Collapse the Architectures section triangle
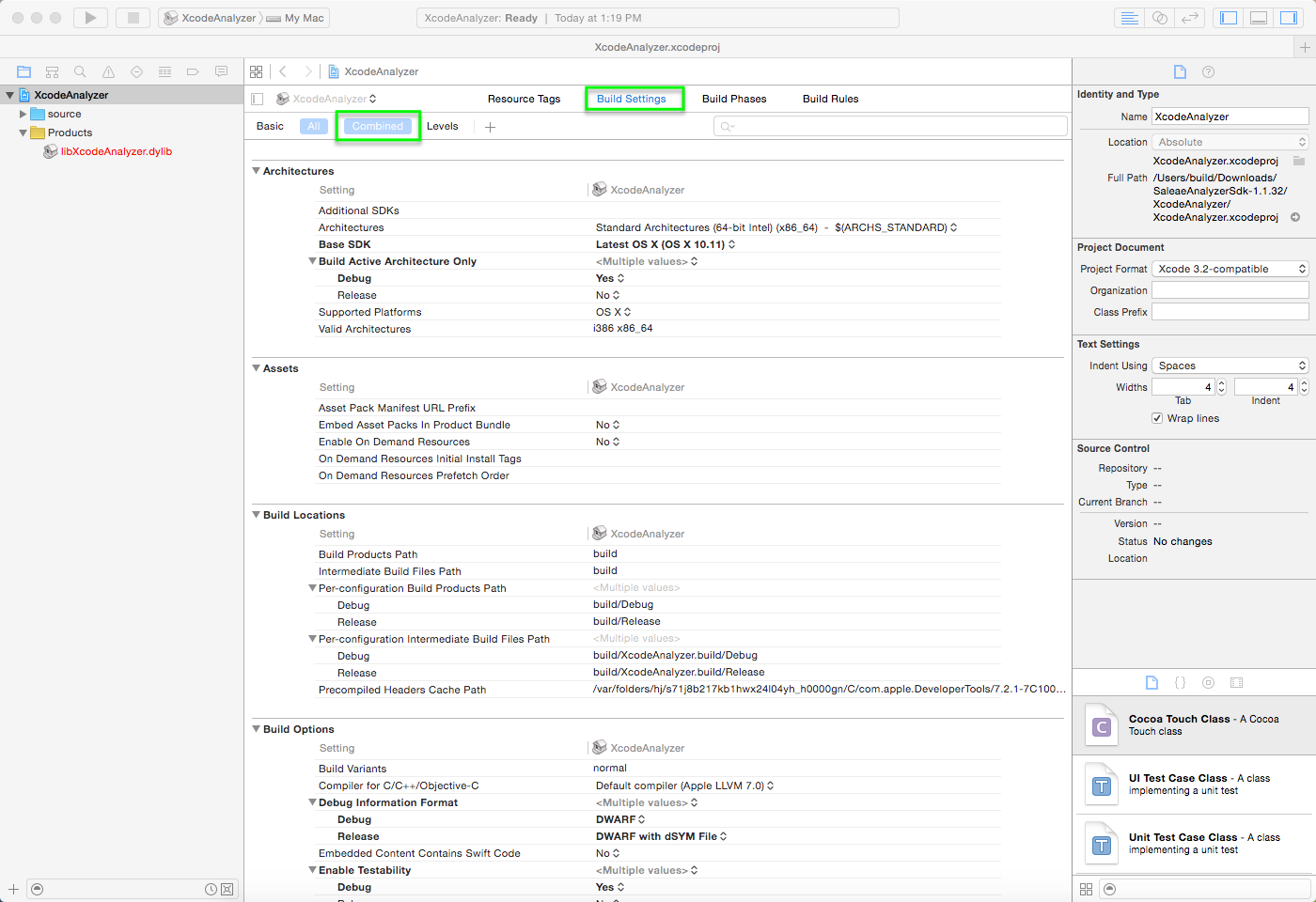The width and height of the screenshot is (1316, 902). (256, 171)
